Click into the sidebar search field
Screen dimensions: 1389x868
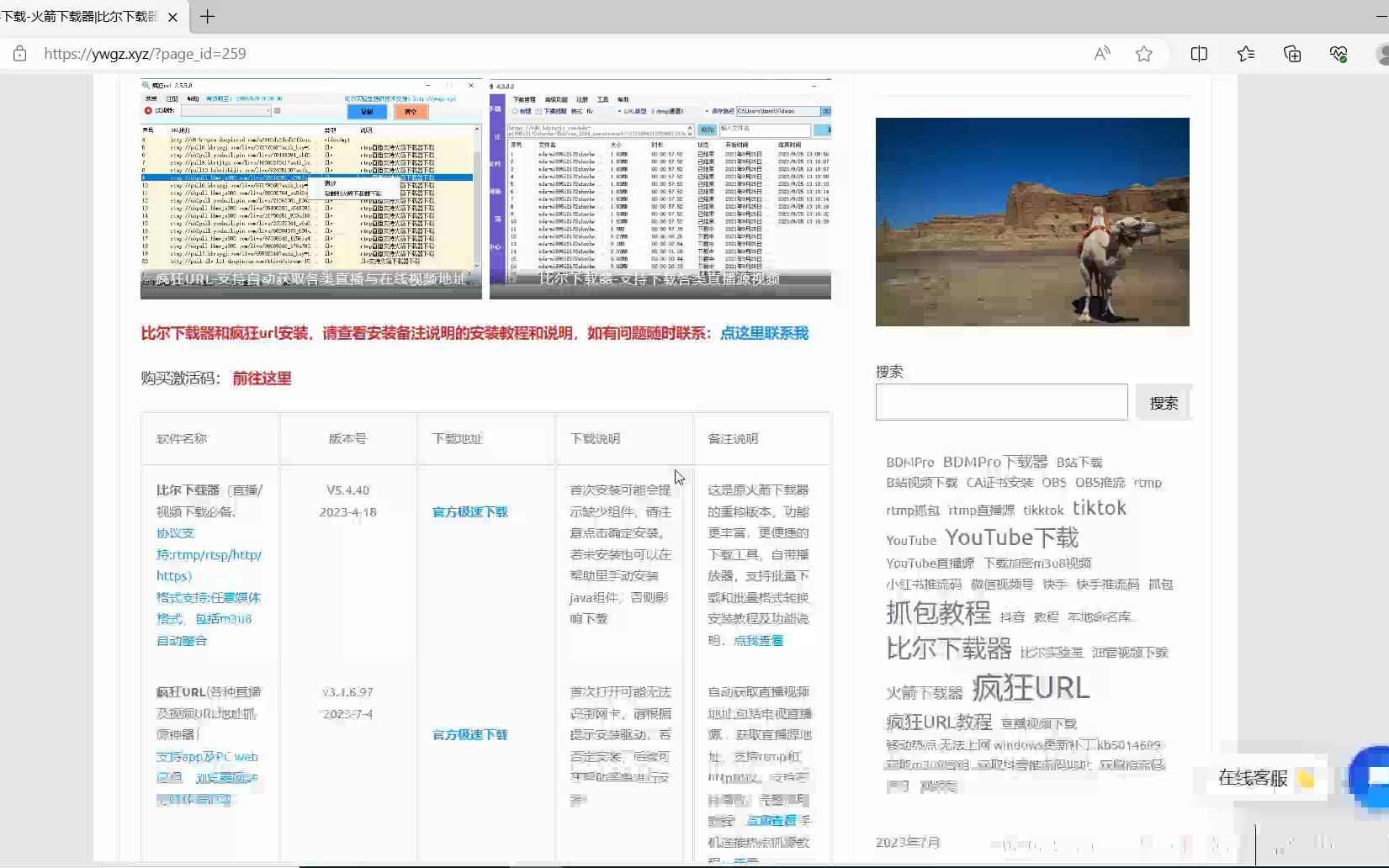(1001, 402)
